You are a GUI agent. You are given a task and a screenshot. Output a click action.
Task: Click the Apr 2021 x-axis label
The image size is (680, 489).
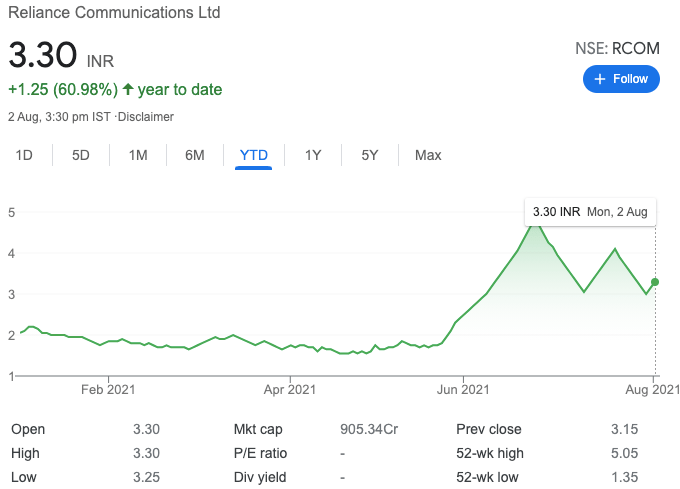point(289,390)
